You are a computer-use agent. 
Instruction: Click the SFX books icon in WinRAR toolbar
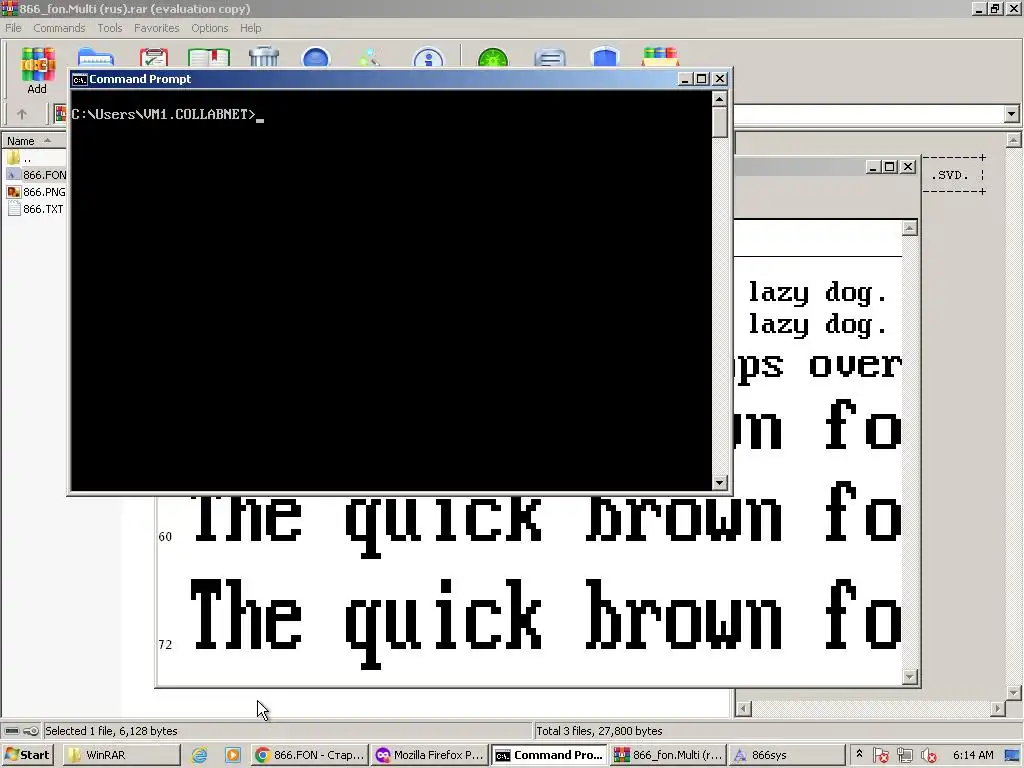(x=660, y=57)
